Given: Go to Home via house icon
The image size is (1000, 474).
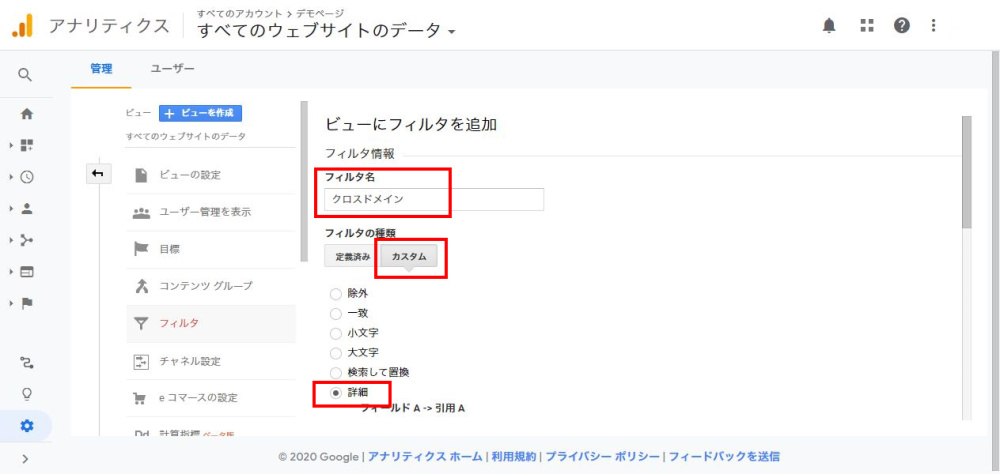Looking at the screenshot, I should (x=27, y=114).
